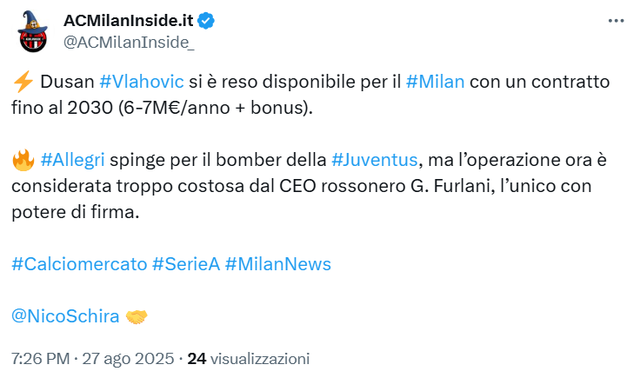The width and height of the screenshot is (640, 378).
Task: Click the #SerieA hashtag
Action: tap(186, 264)
